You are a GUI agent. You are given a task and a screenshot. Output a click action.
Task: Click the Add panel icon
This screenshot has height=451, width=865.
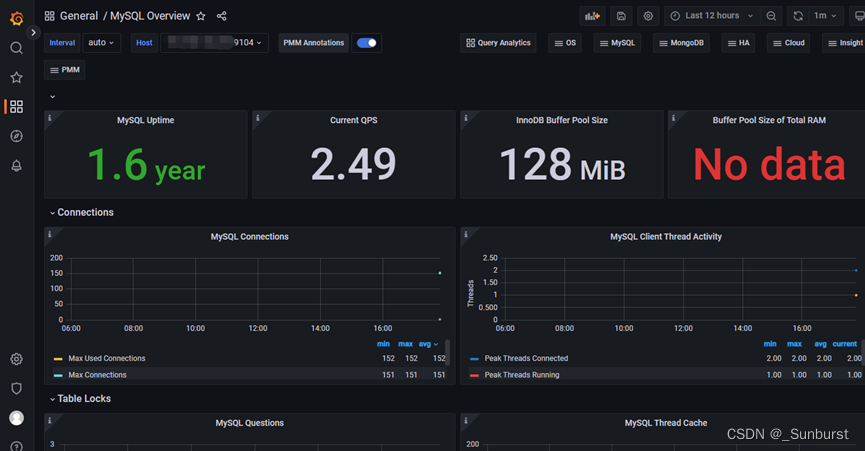coord(592,16)
